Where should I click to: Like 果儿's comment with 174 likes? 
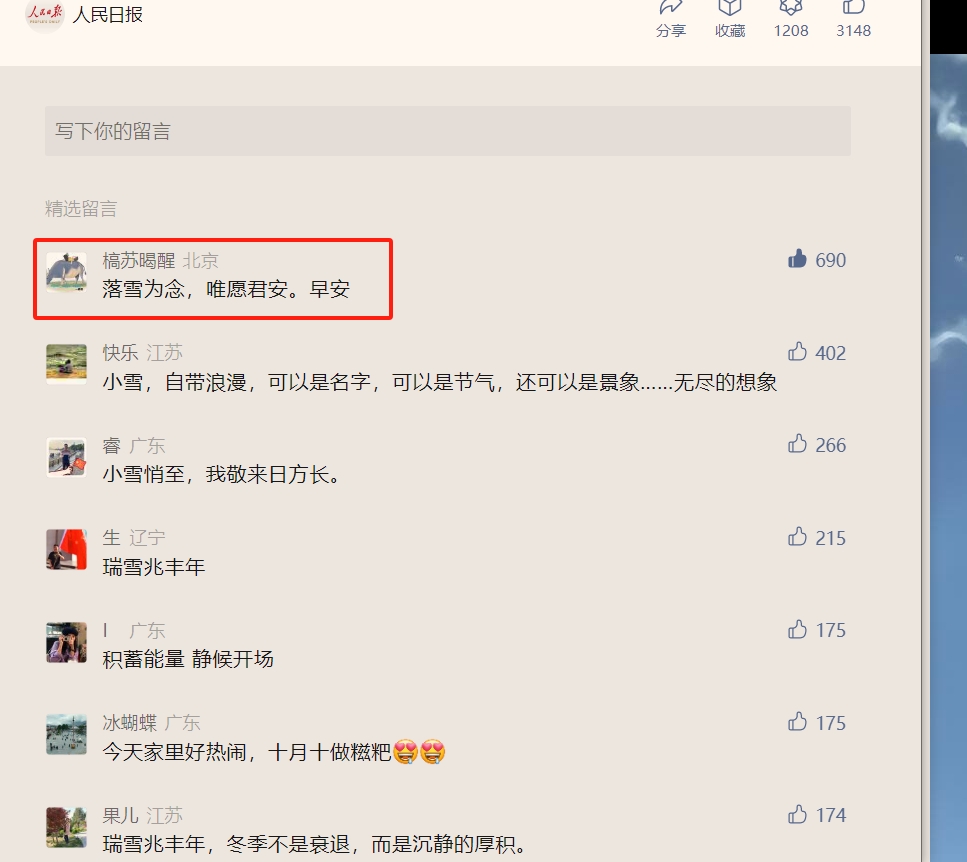(x=797, y=814)
